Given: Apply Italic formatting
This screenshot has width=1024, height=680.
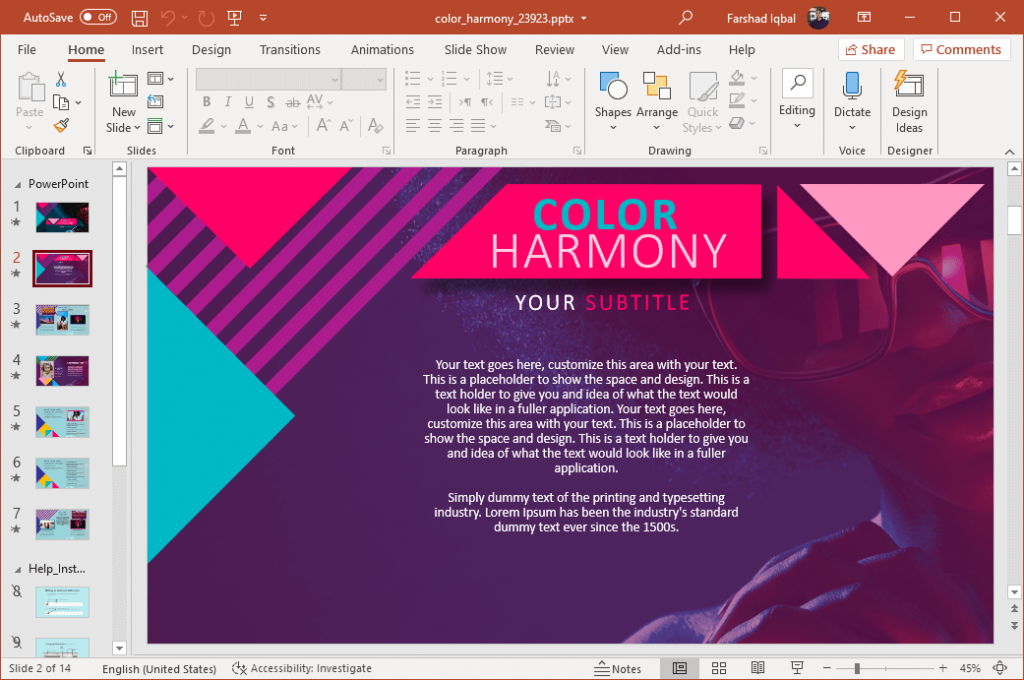Looking at the screenshot, I should coord(228,101).
